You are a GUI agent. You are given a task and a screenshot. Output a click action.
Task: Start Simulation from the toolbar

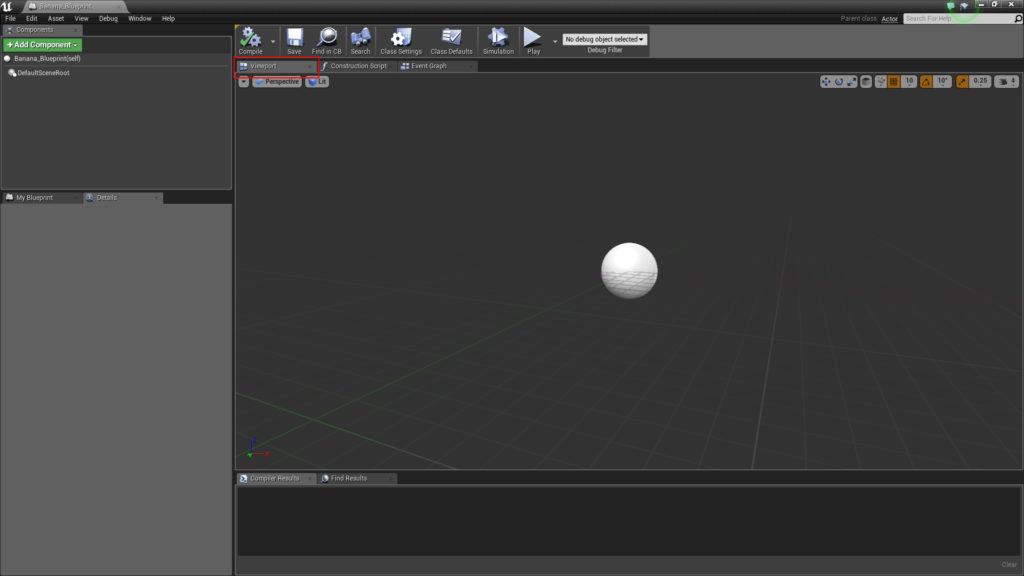coord(498,38)
